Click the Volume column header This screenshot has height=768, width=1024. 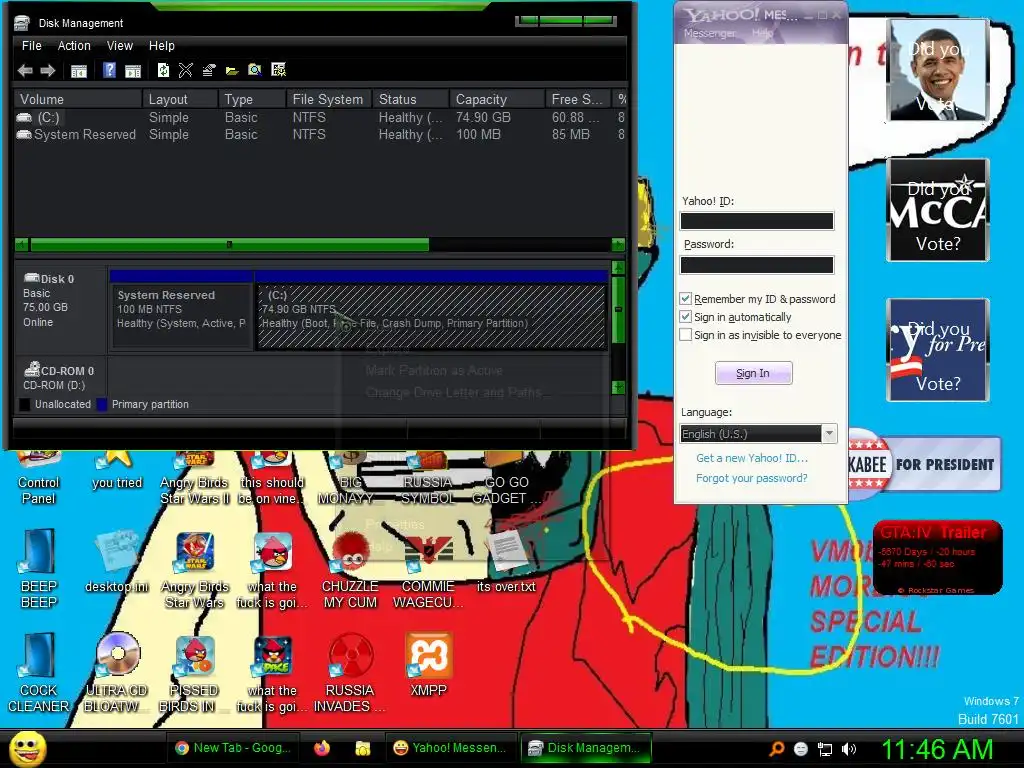[x=77, y=99]
